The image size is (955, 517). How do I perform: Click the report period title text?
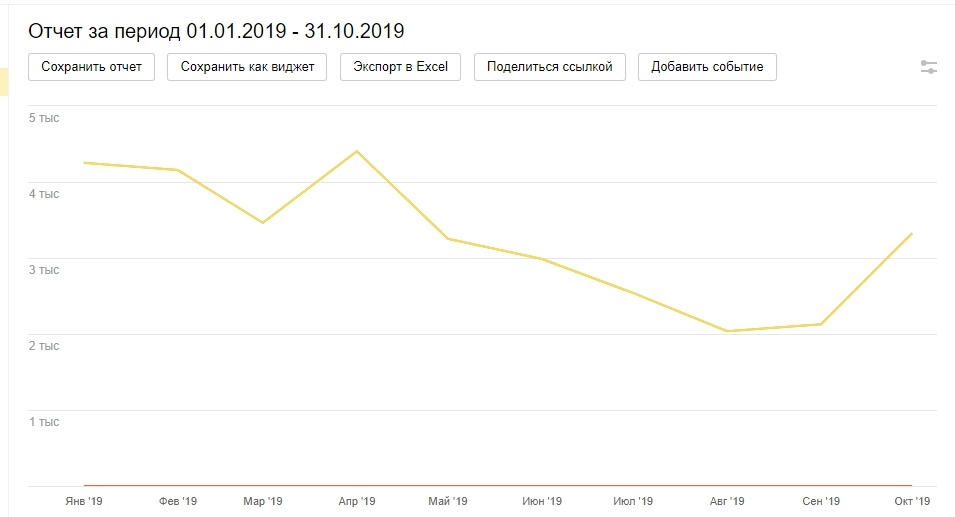(216, 31)
